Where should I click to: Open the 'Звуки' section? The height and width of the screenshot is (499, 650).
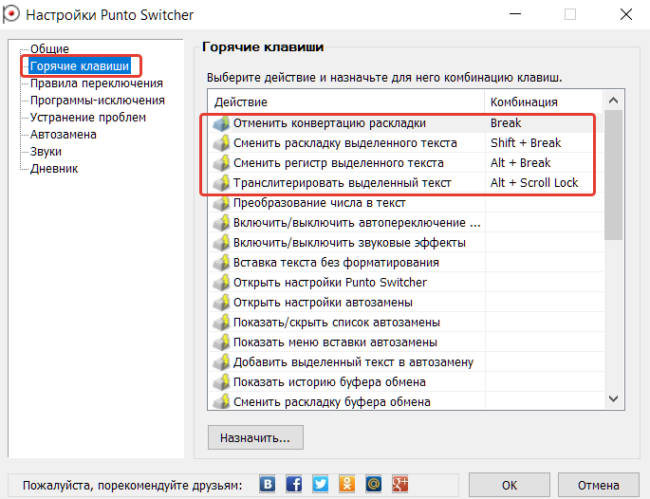(x=46, y=152)
